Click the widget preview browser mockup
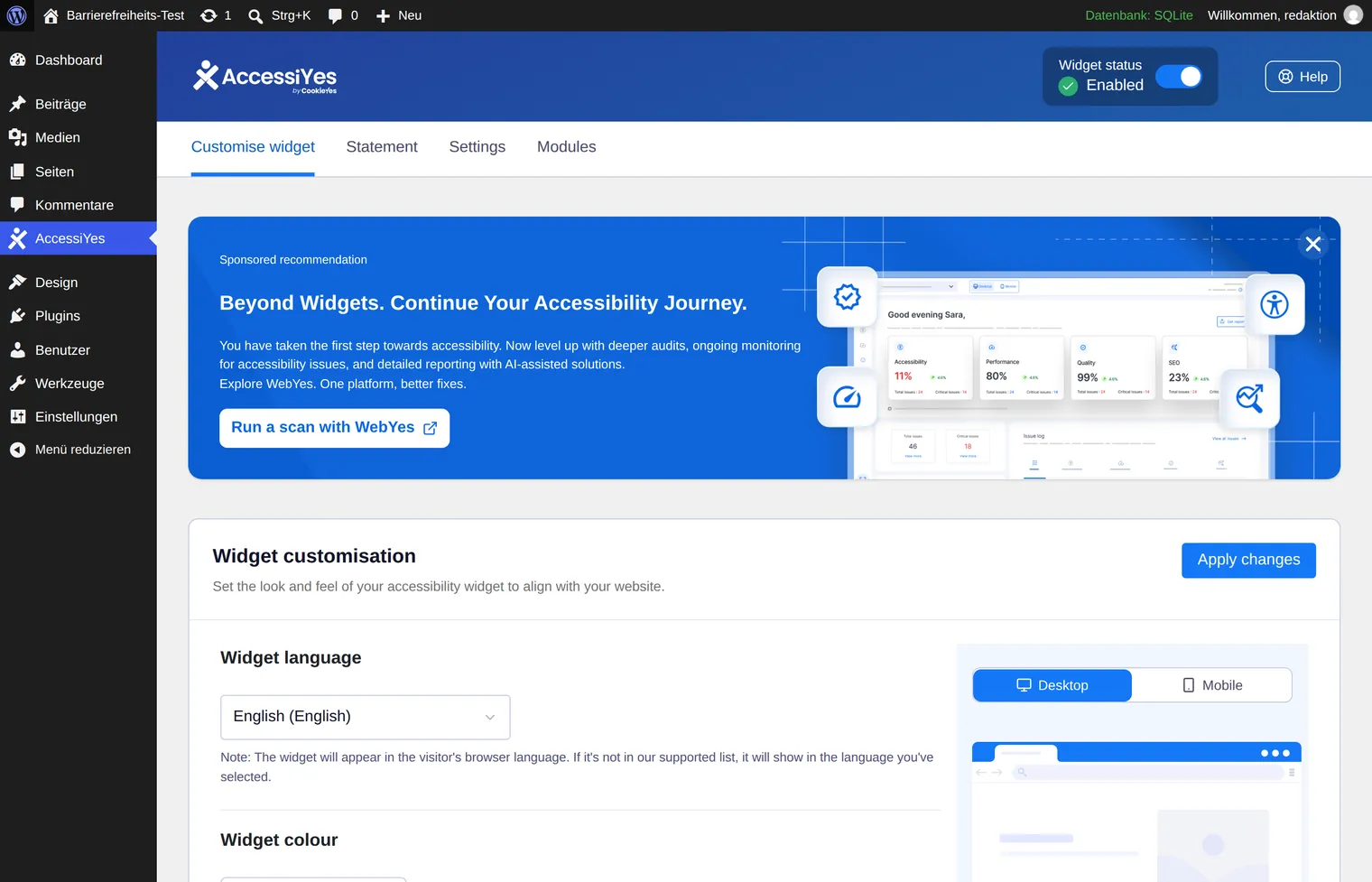1372x882 pixels. pyautogui.click(x=1136, y=812)
